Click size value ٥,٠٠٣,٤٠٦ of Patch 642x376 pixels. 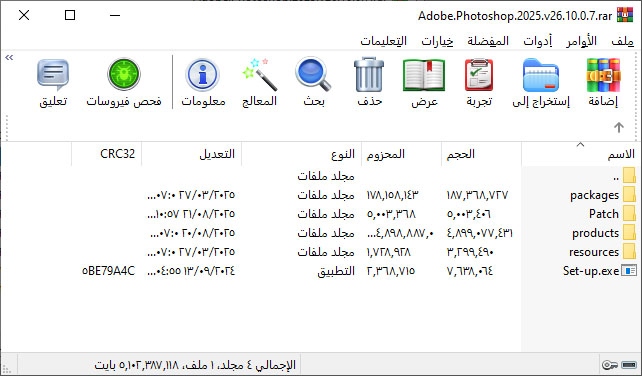469,214
